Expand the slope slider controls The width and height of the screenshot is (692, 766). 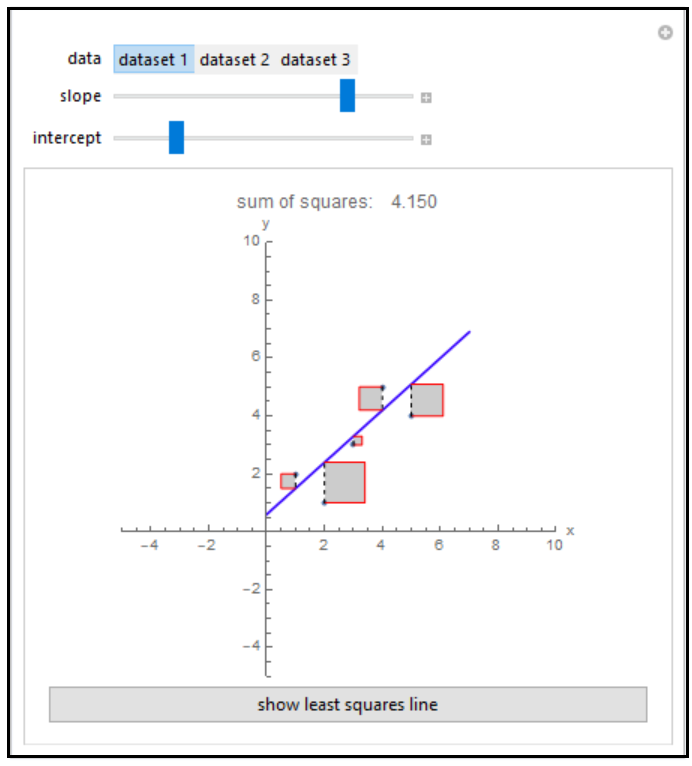pyautogui.click(x=425, y=98)
